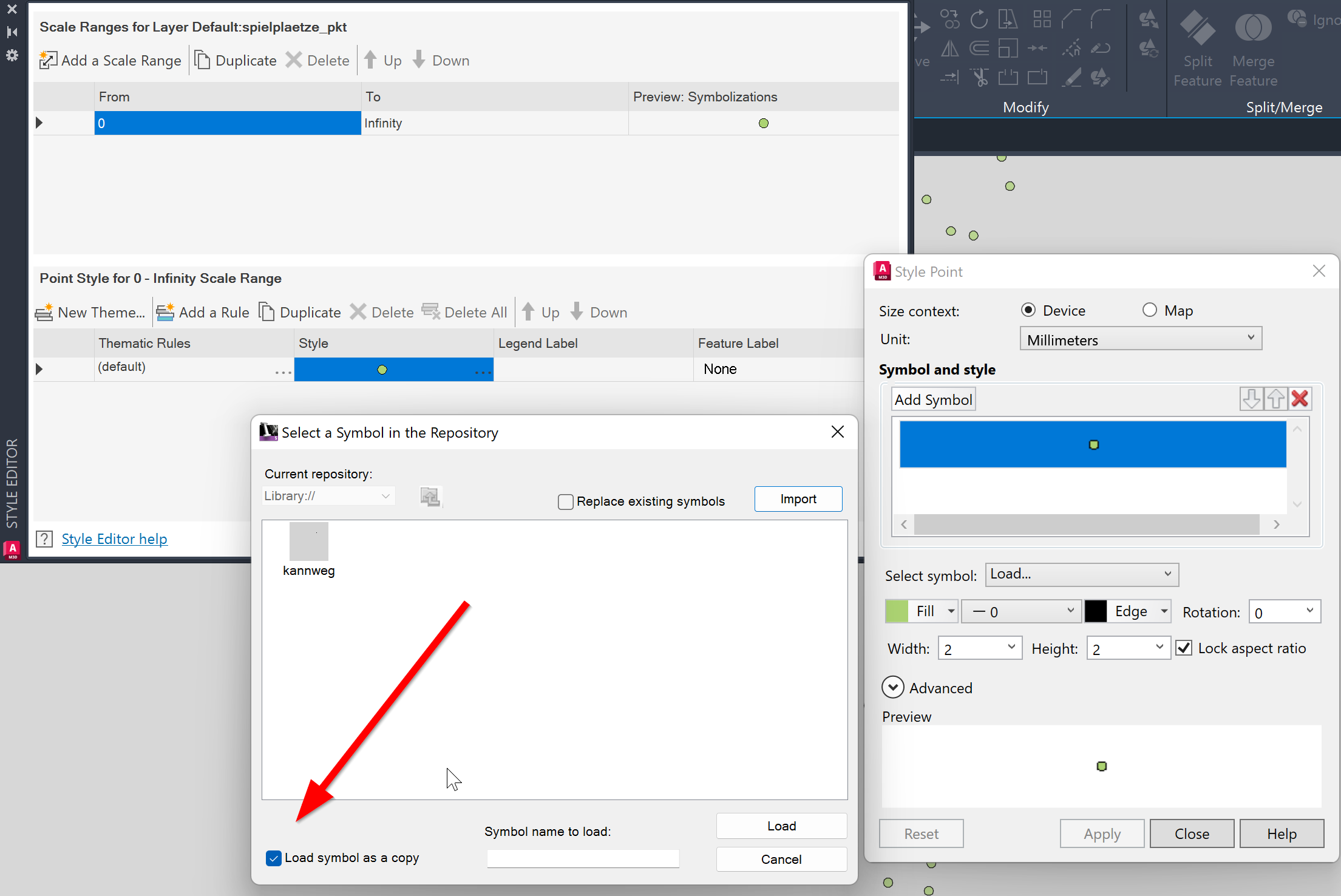Screen dimensions: 1341x896
Task: Toggle Lock aspect ratio checkbox
Action: (1184, 648)
